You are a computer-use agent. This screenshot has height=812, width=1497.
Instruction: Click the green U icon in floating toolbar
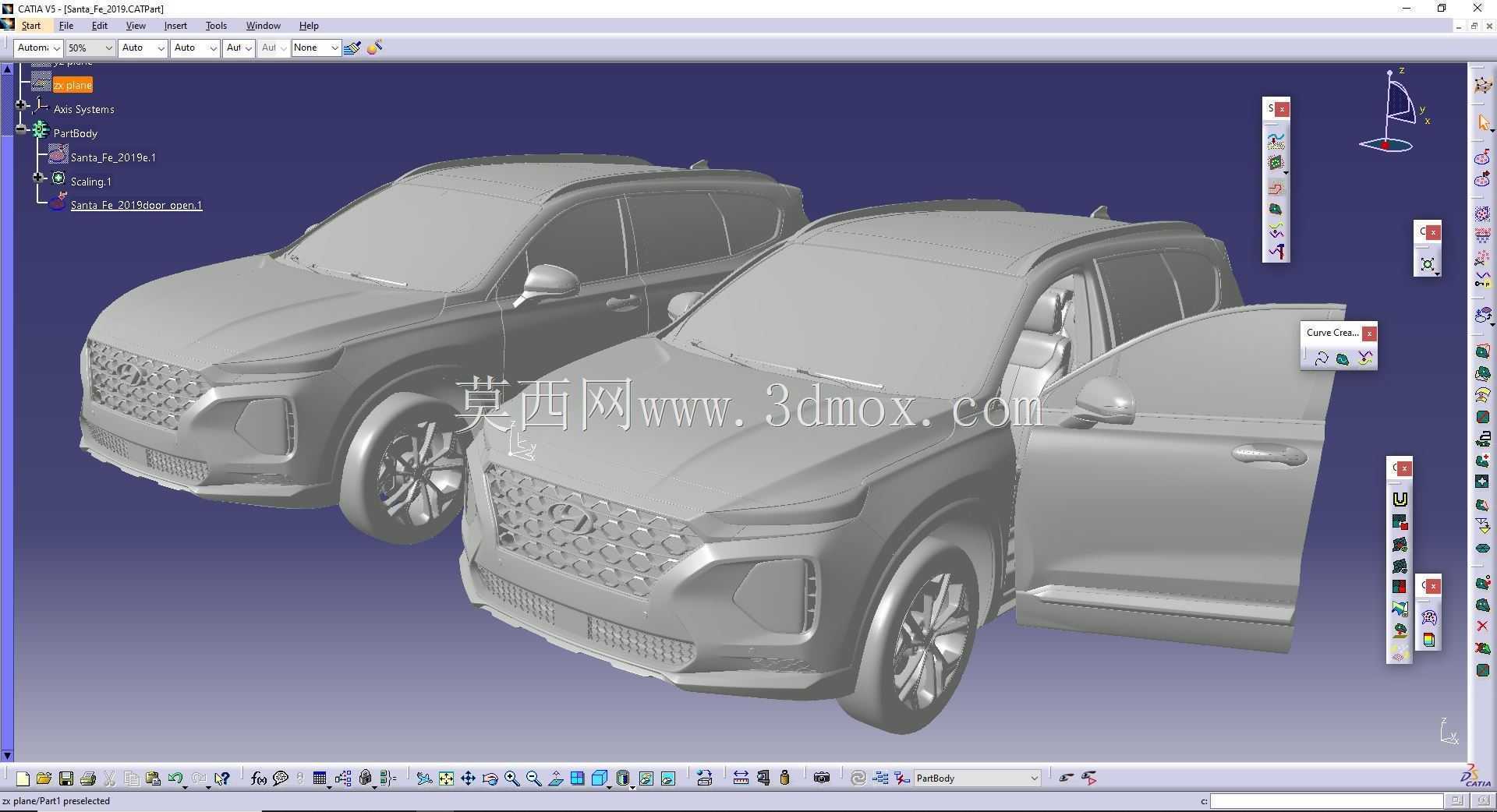[x=1400, y=500]
